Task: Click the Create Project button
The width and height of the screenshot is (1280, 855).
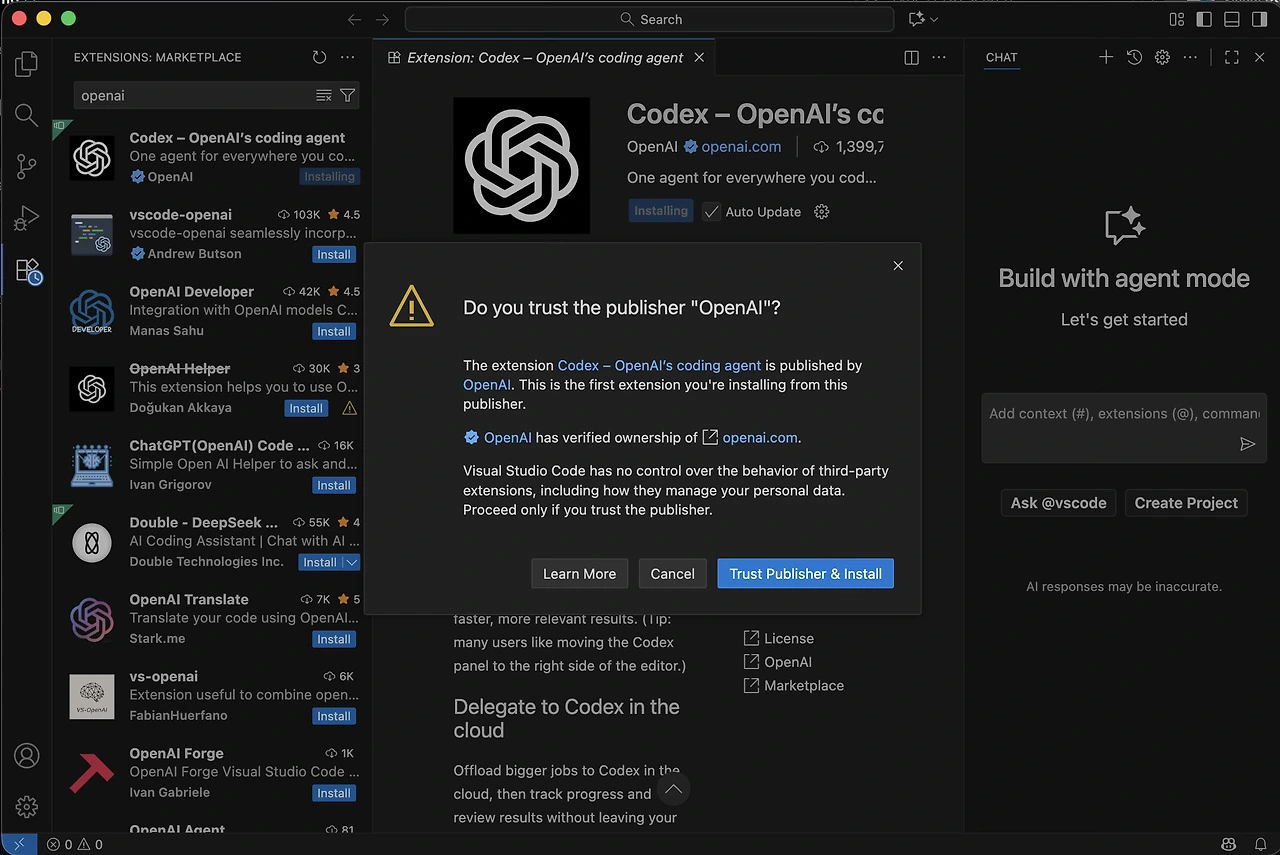Action: [1186, 503]
